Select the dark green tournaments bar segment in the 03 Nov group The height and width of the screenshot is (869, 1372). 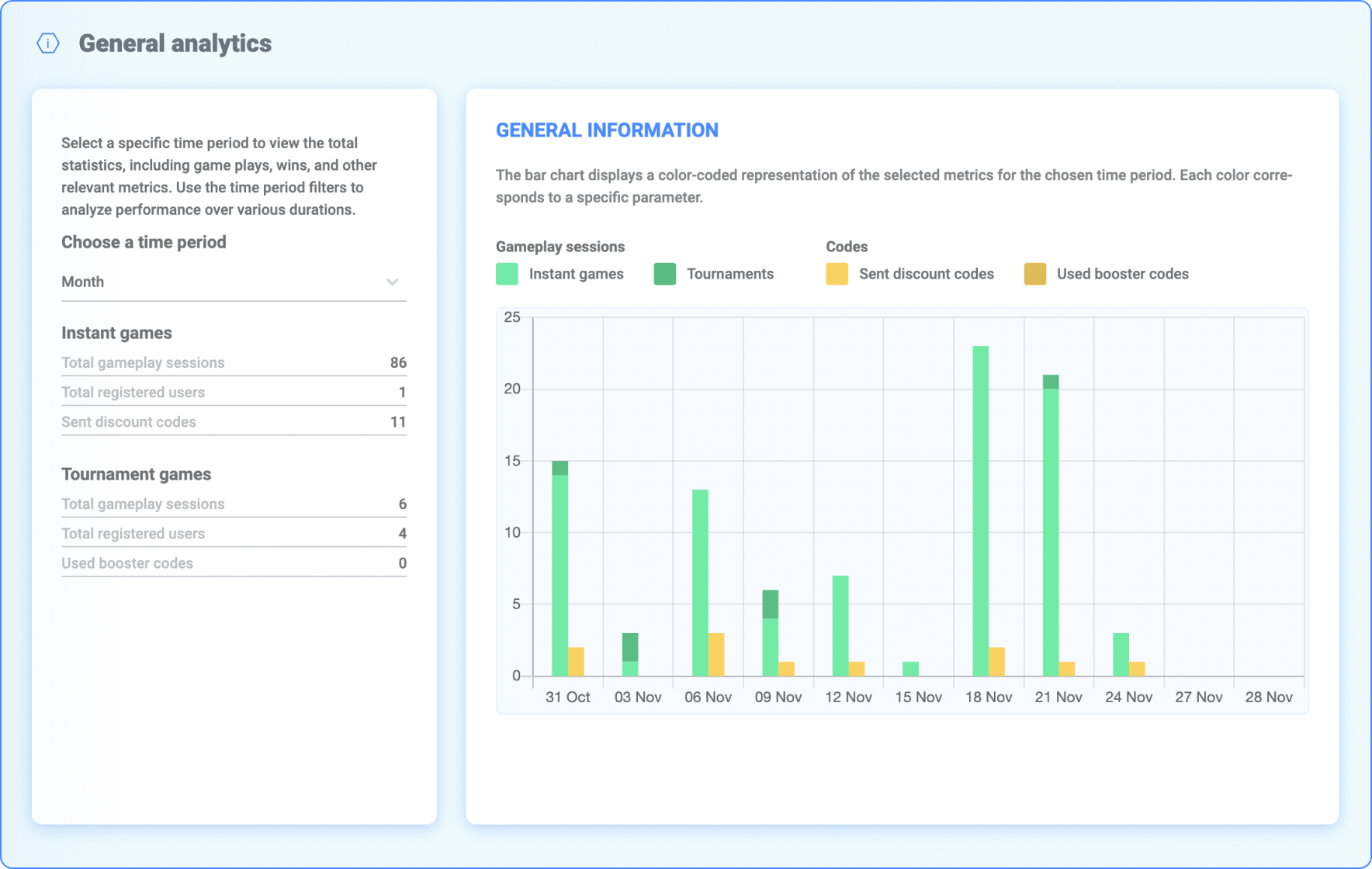[x=630, y=647]
